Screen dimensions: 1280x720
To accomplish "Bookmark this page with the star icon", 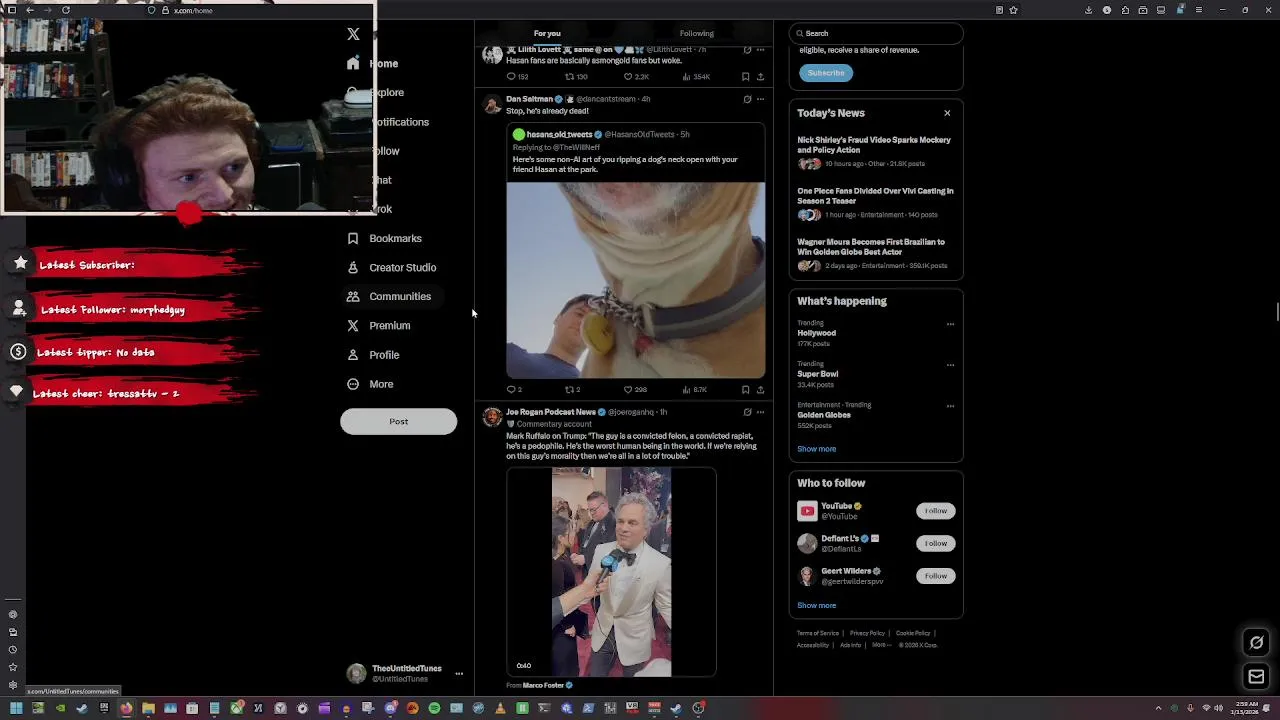I will [x=1014, y=10].
